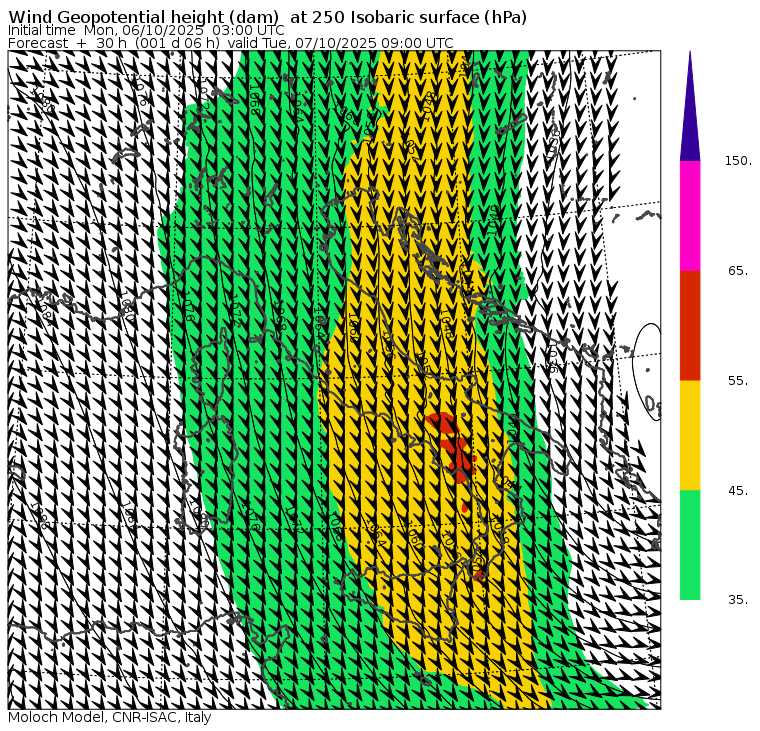Select the "65." legend value label
This screenshot has width=760, height=731.
click(738, 271)
